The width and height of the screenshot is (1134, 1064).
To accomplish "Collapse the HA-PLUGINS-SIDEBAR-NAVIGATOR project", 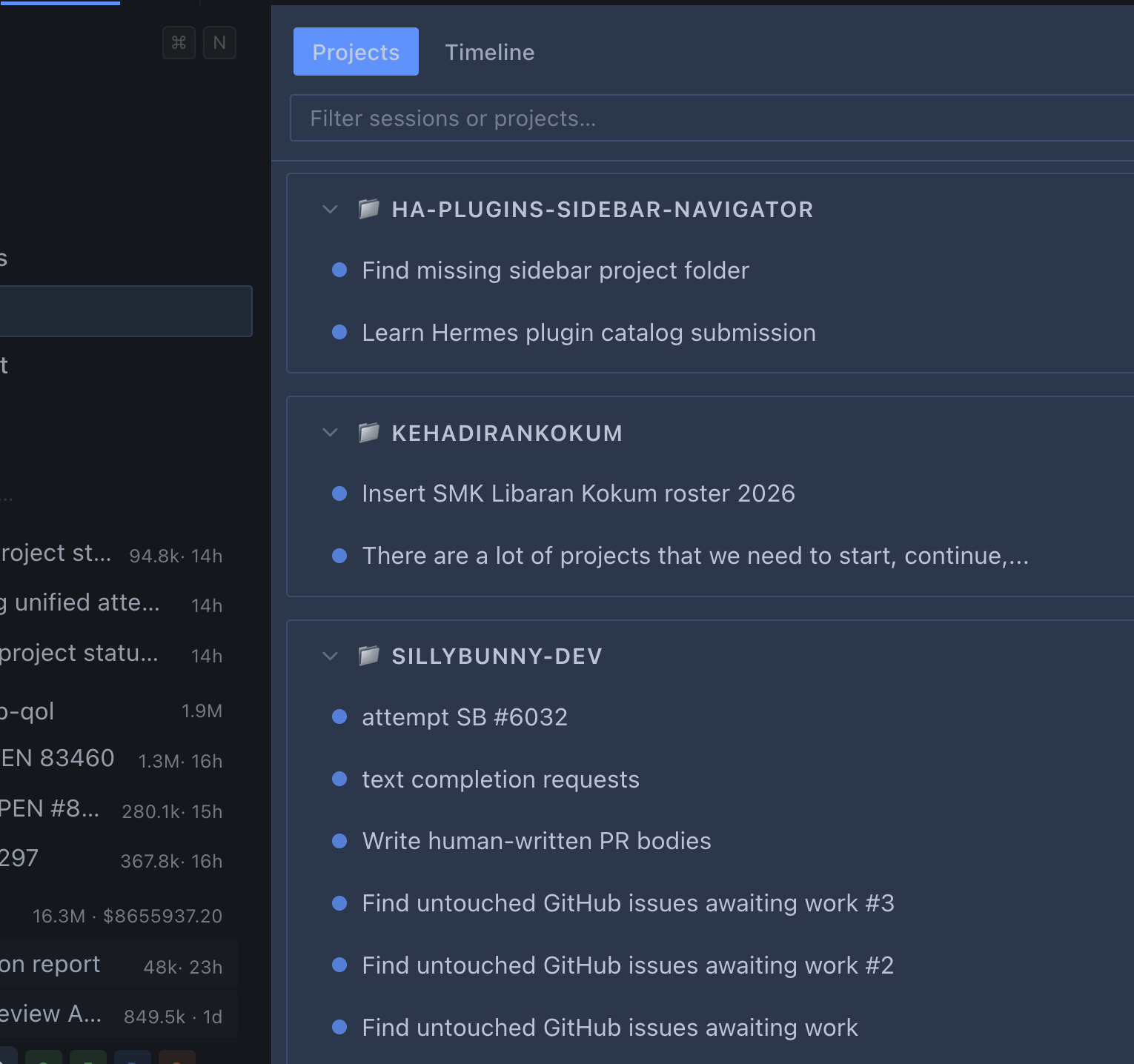I will point(331,210).
